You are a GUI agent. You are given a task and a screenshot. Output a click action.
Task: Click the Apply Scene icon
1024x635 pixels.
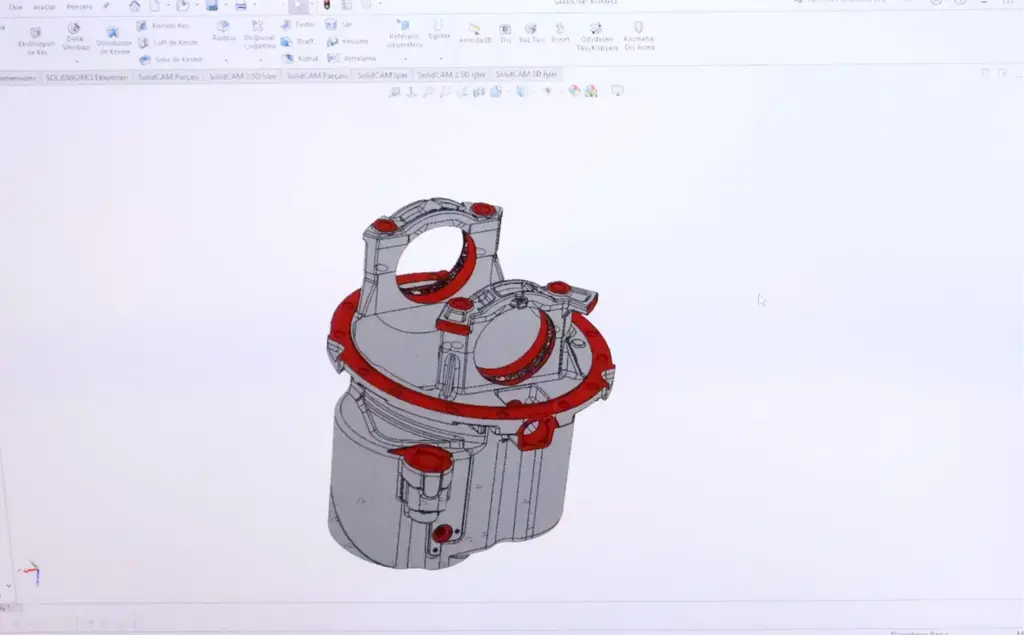591,91
